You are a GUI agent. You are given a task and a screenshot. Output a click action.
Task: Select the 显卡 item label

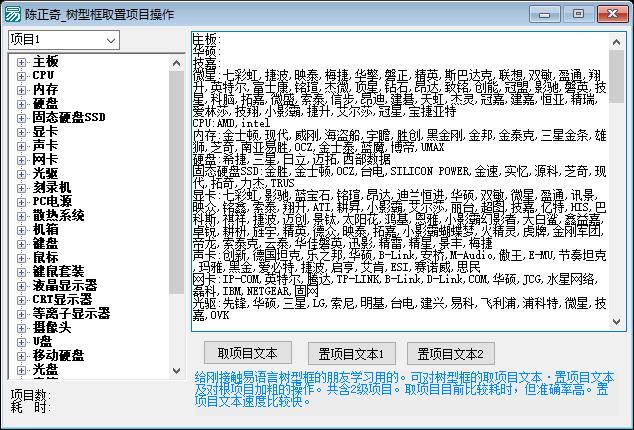point(46,132)
